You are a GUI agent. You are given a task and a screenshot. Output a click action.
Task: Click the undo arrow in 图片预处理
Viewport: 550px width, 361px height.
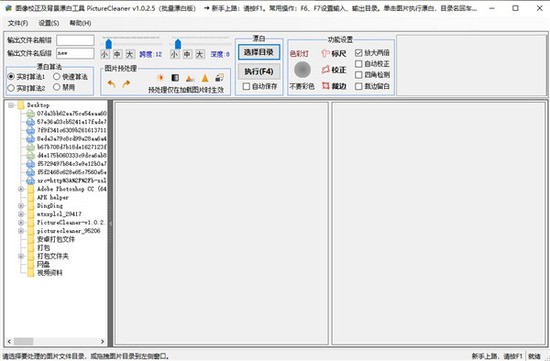pos(112,84)
